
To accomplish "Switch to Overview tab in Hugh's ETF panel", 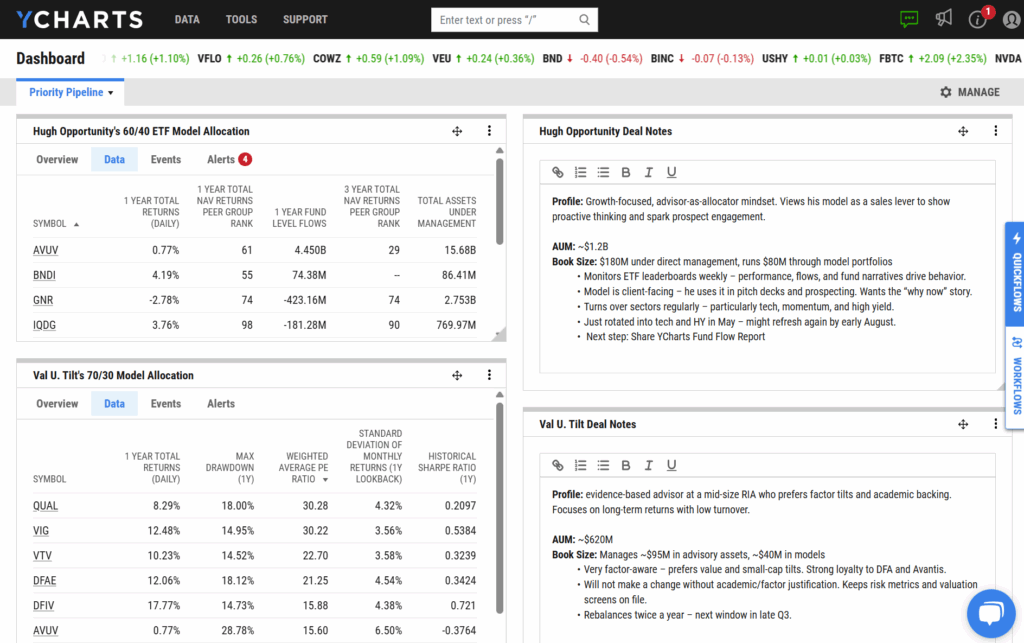I will pyautogui.click(x=57, y=159).
